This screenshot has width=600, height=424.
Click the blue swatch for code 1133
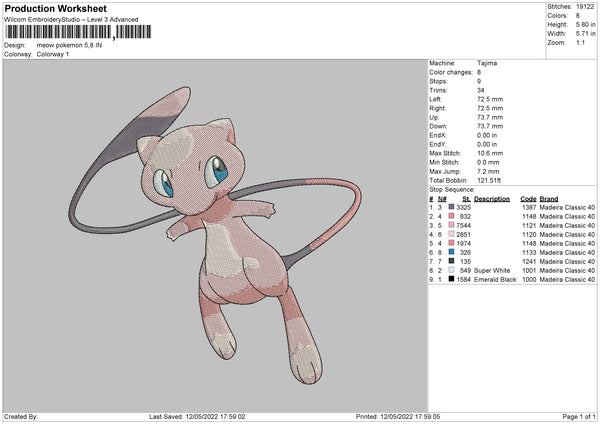[451, 252]
